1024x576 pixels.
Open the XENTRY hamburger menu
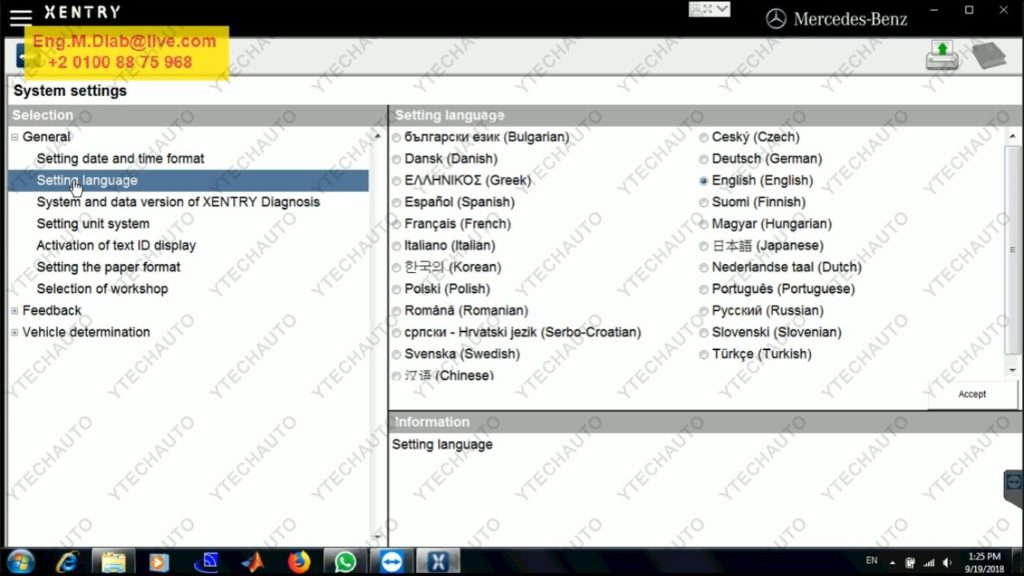click(x=20, y=16)
